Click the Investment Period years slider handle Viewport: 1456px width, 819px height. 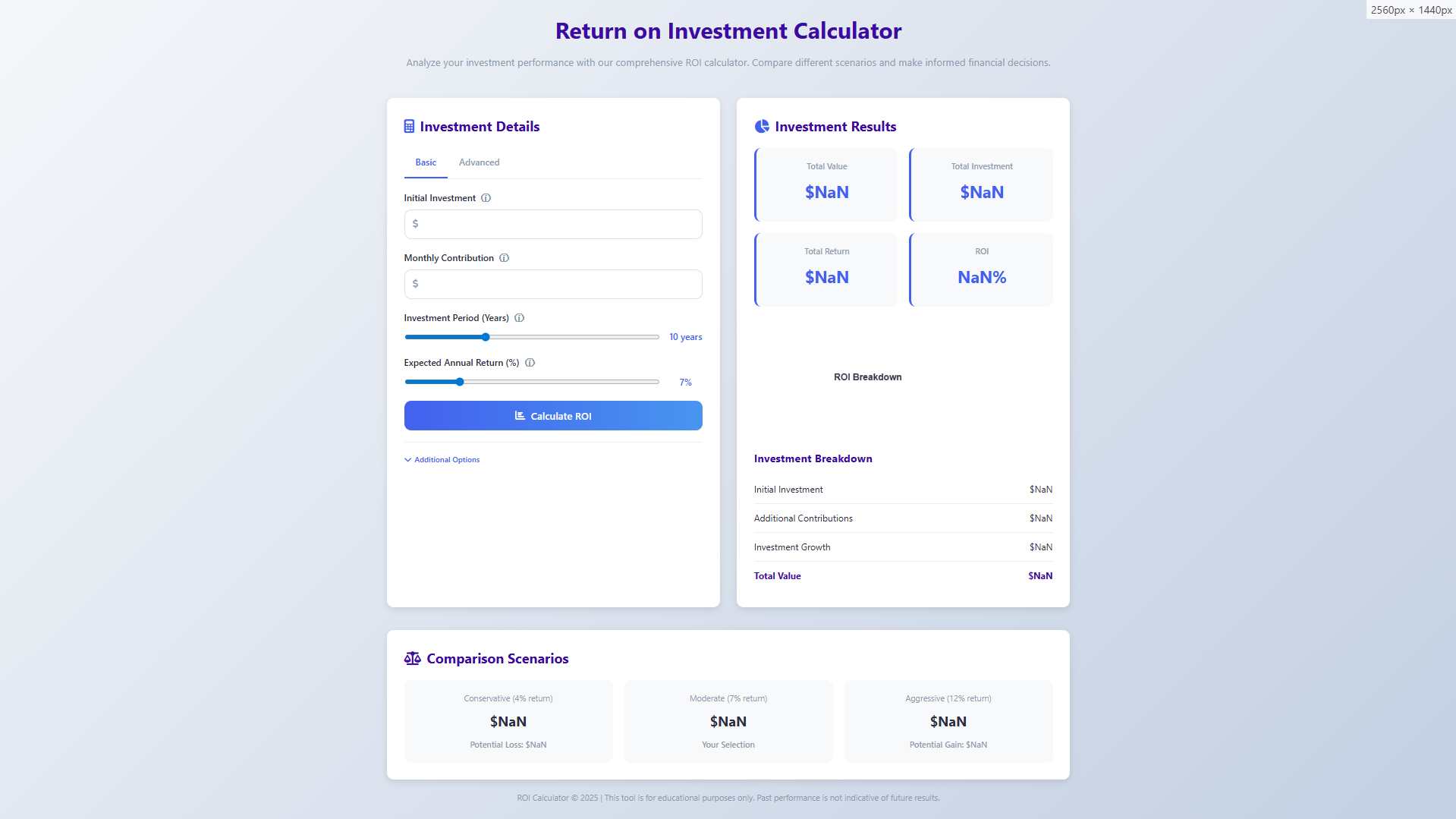pos(486,337)
